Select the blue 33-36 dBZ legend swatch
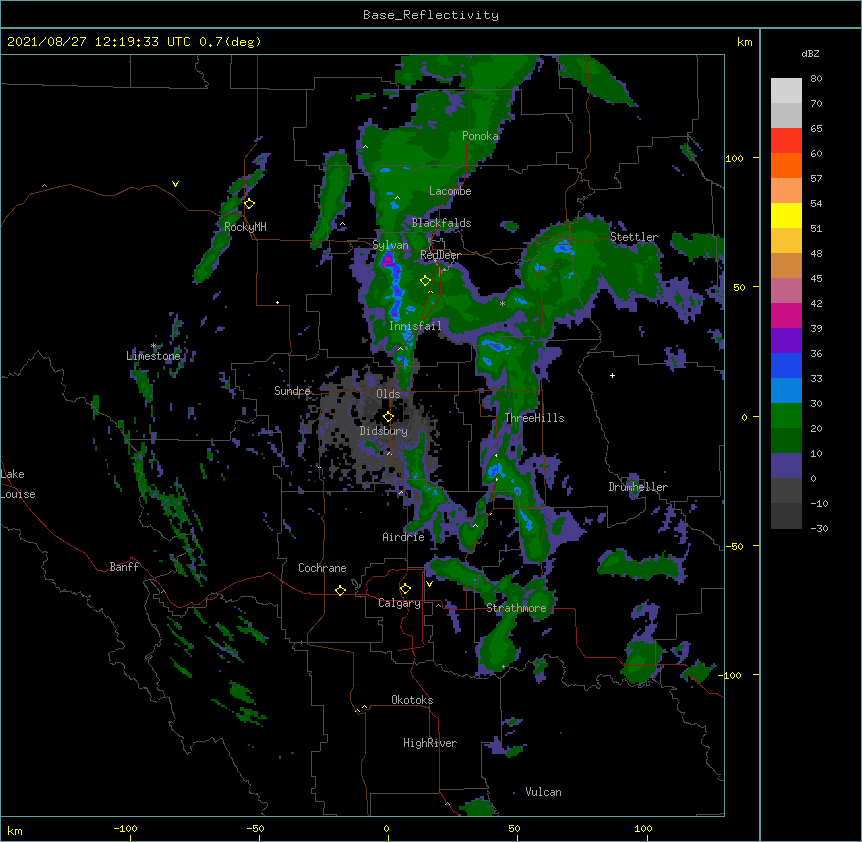 click(786, 365)
